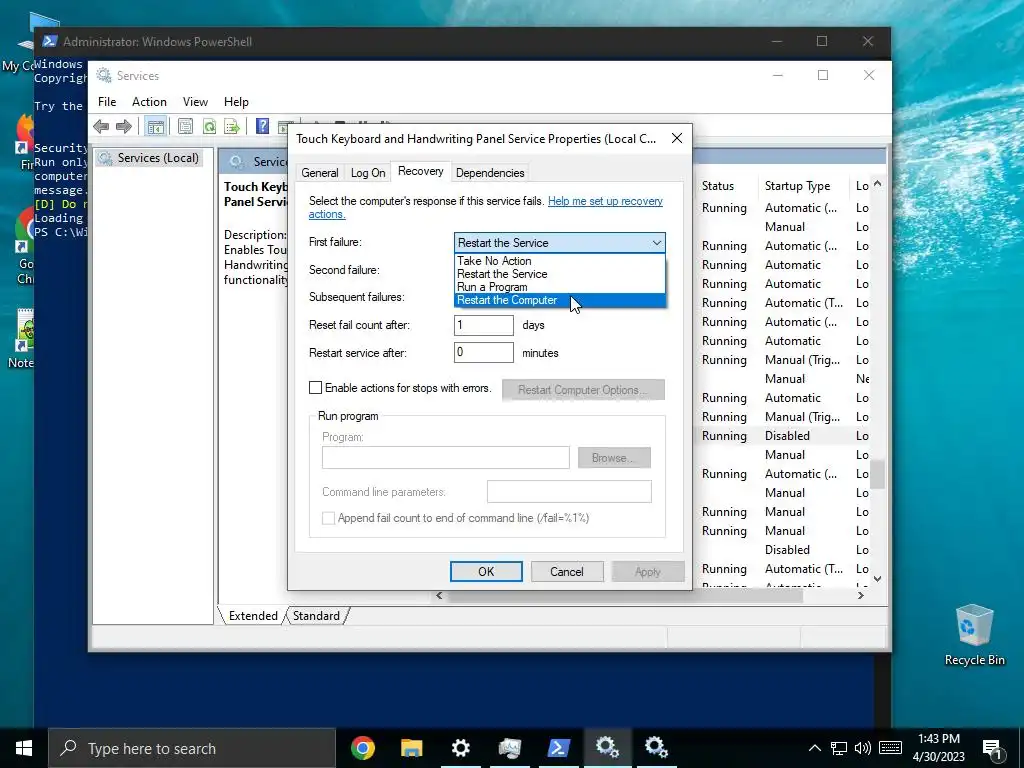Click the green Refresh toolbar icon

(x=209, y=126)
